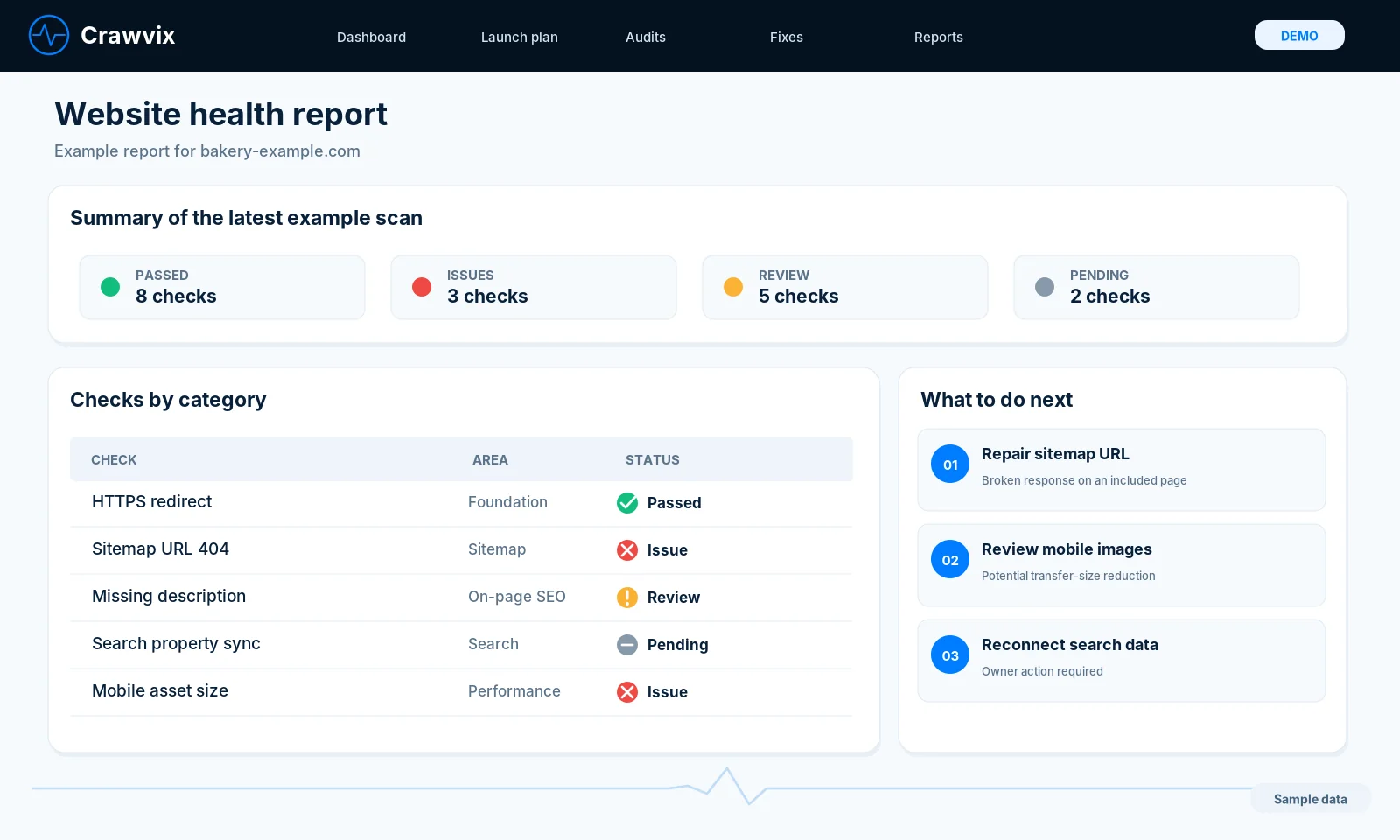Click the orange Review status dot
This screenshot has width=1400, height=840.
(x=733, y=287)
